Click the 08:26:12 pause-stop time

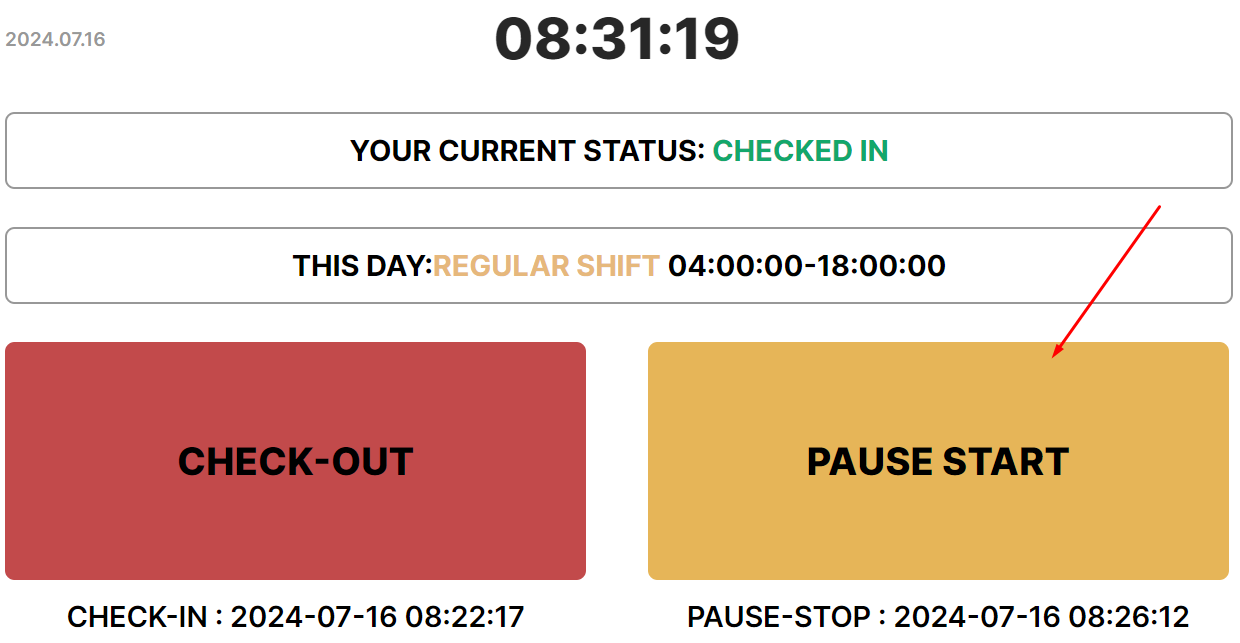pos(1129,617)
